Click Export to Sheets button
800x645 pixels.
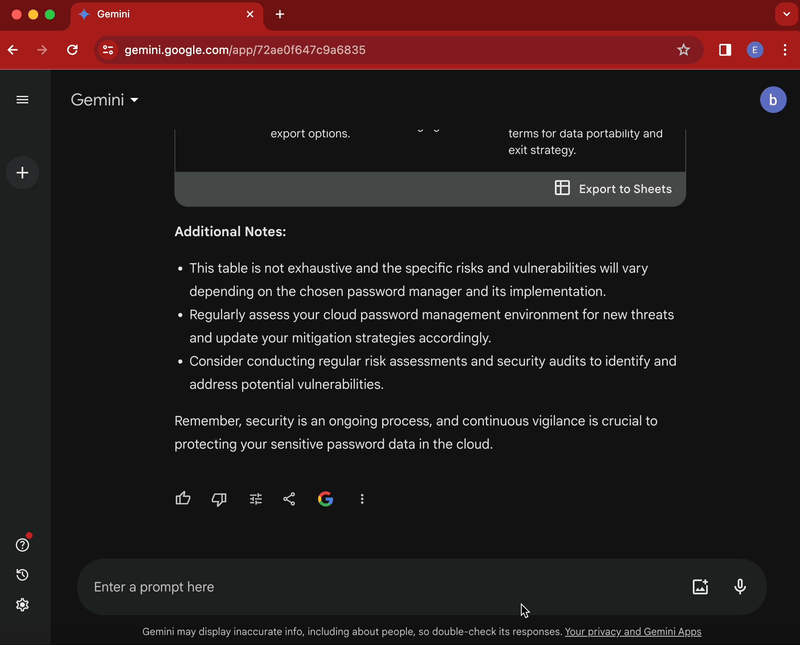click(x=613, y=189)
